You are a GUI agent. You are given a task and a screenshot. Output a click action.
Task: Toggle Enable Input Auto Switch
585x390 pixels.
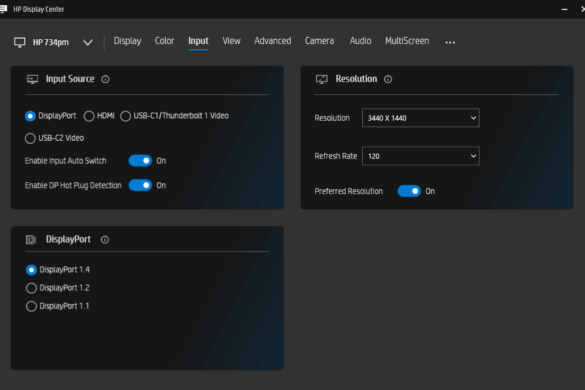(140, 161)
